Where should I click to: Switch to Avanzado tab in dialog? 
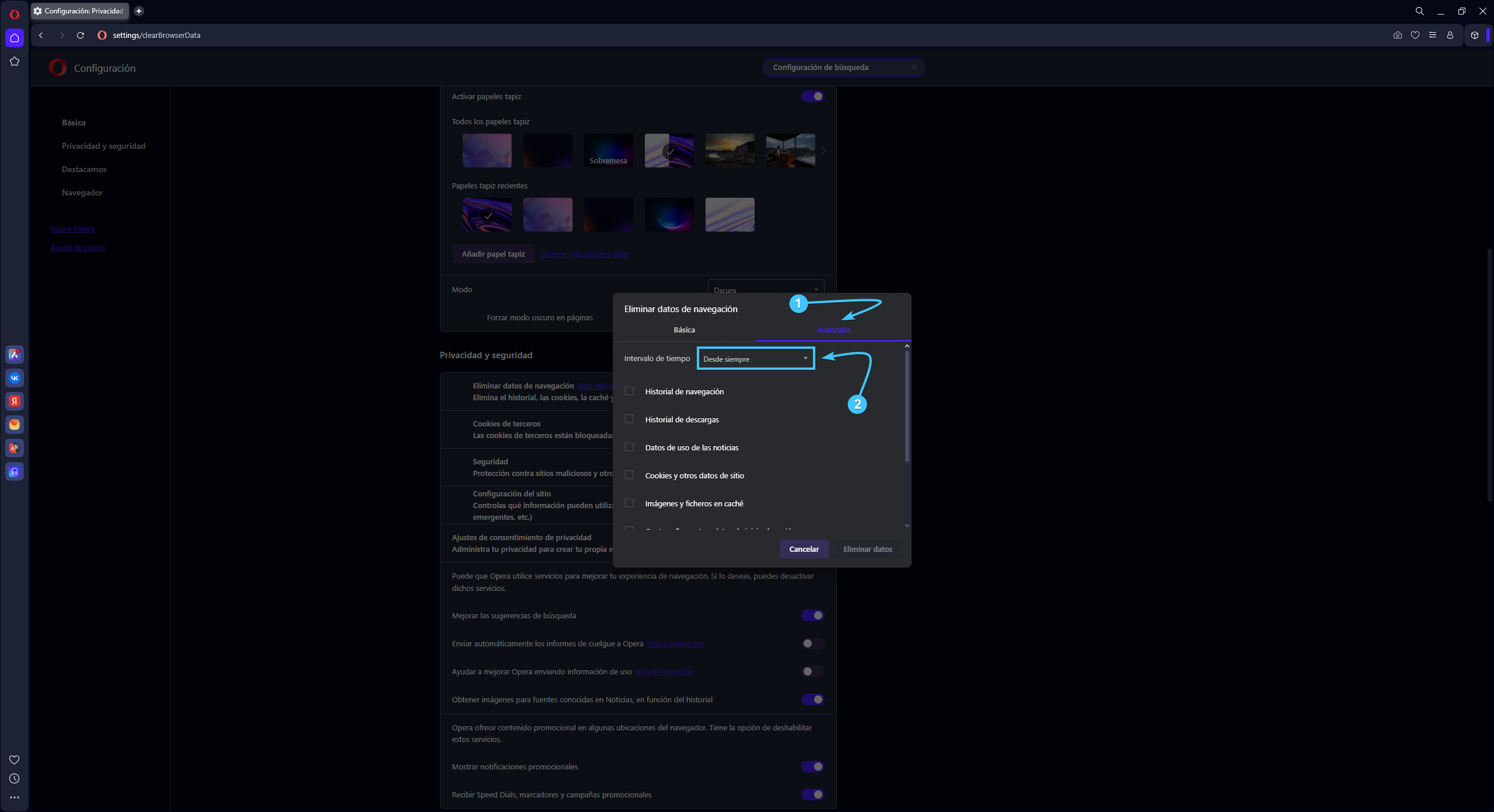pyautogui.click(x=833, y=330)
